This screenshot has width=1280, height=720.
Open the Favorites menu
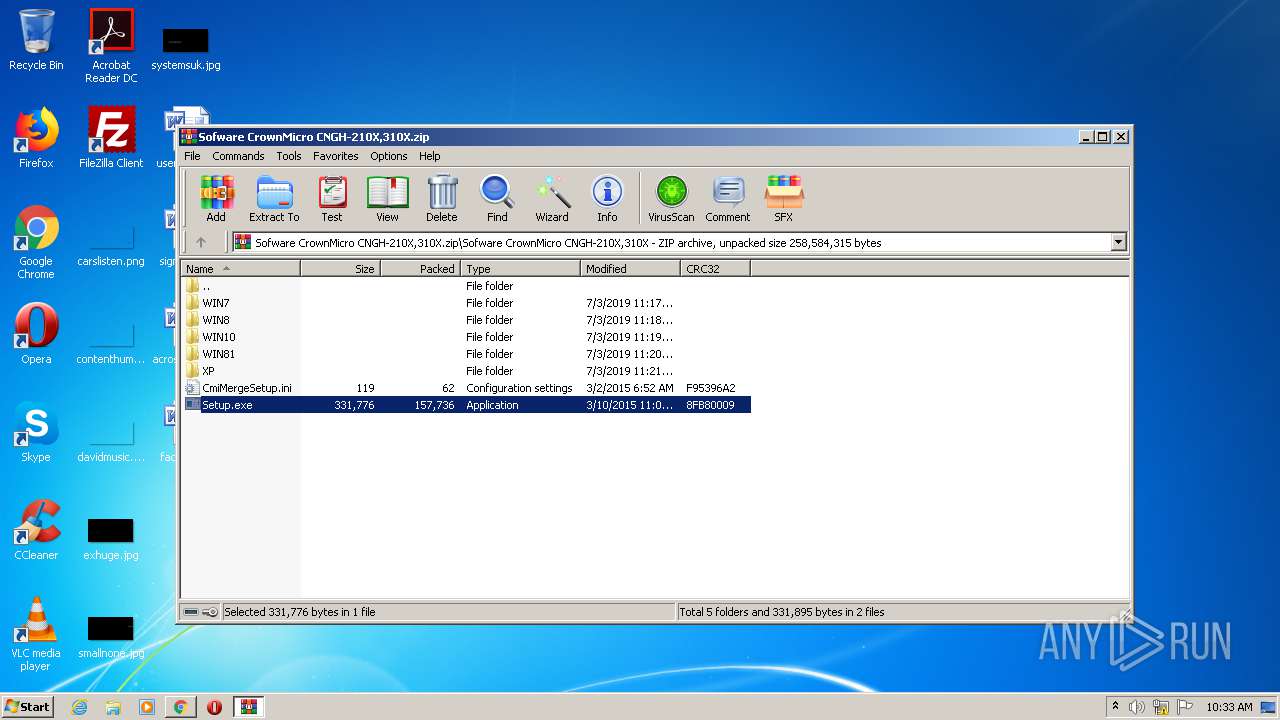coord(335,156)
